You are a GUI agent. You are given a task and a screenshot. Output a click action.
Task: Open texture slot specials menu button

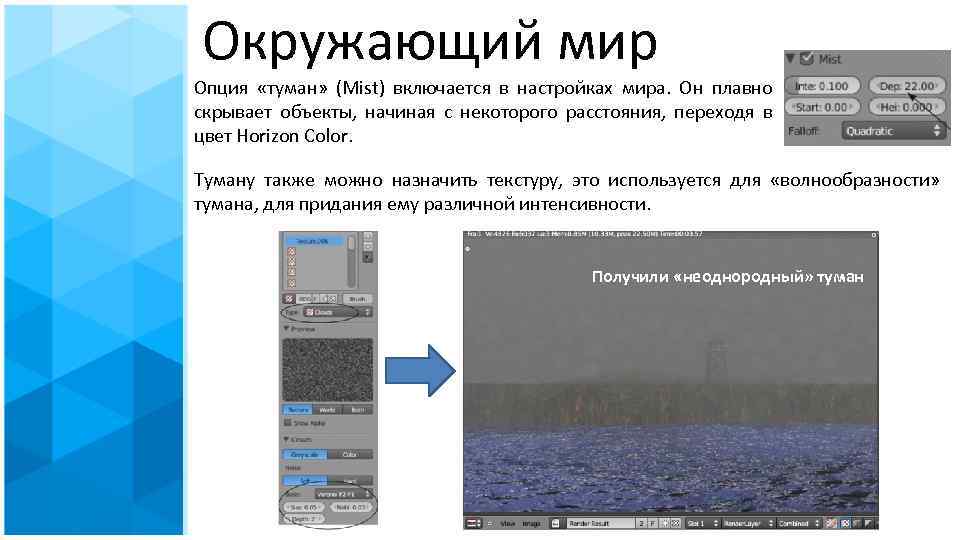coord(367,257)
